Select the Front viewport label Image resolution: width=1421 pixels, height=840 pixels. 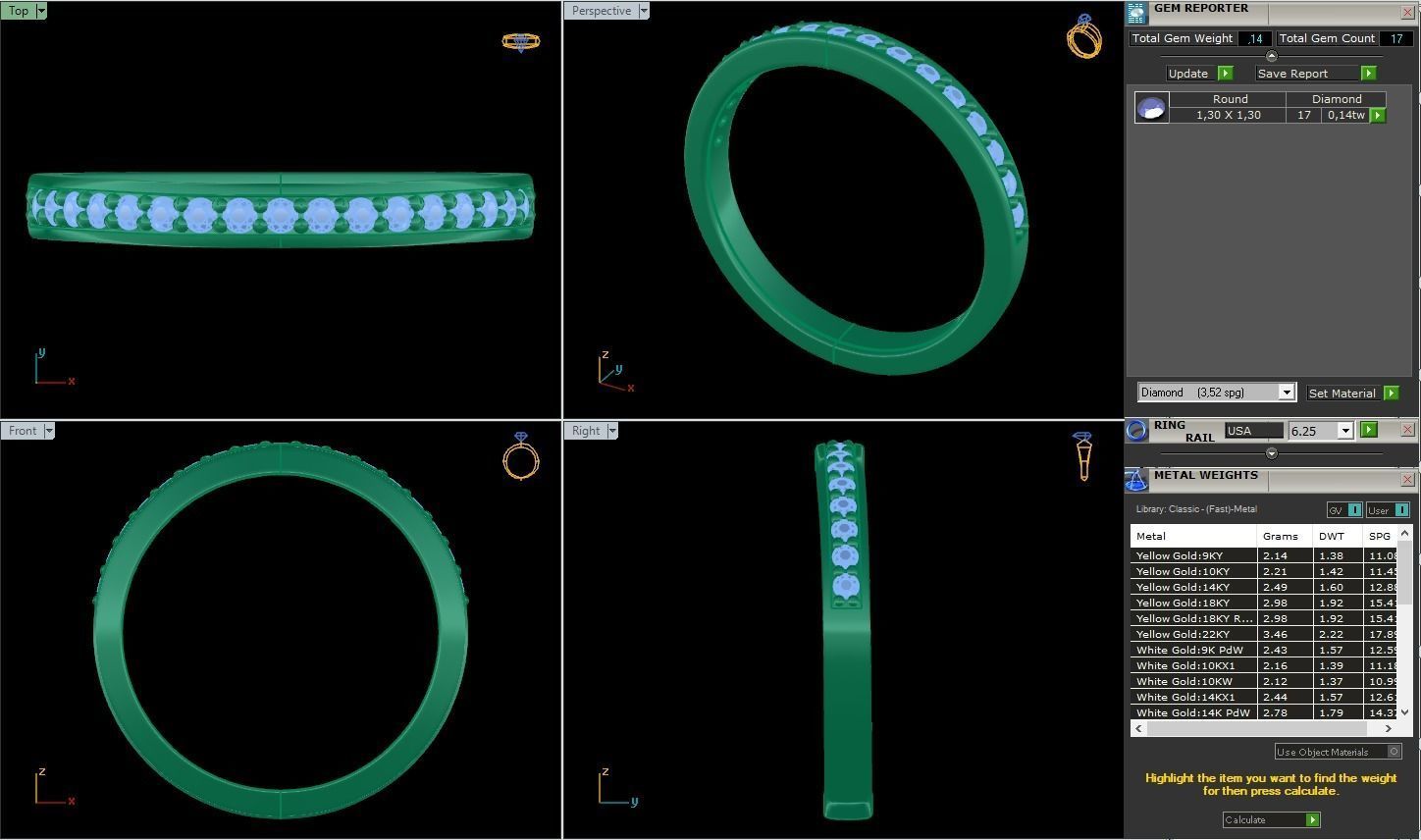(22, 431)
